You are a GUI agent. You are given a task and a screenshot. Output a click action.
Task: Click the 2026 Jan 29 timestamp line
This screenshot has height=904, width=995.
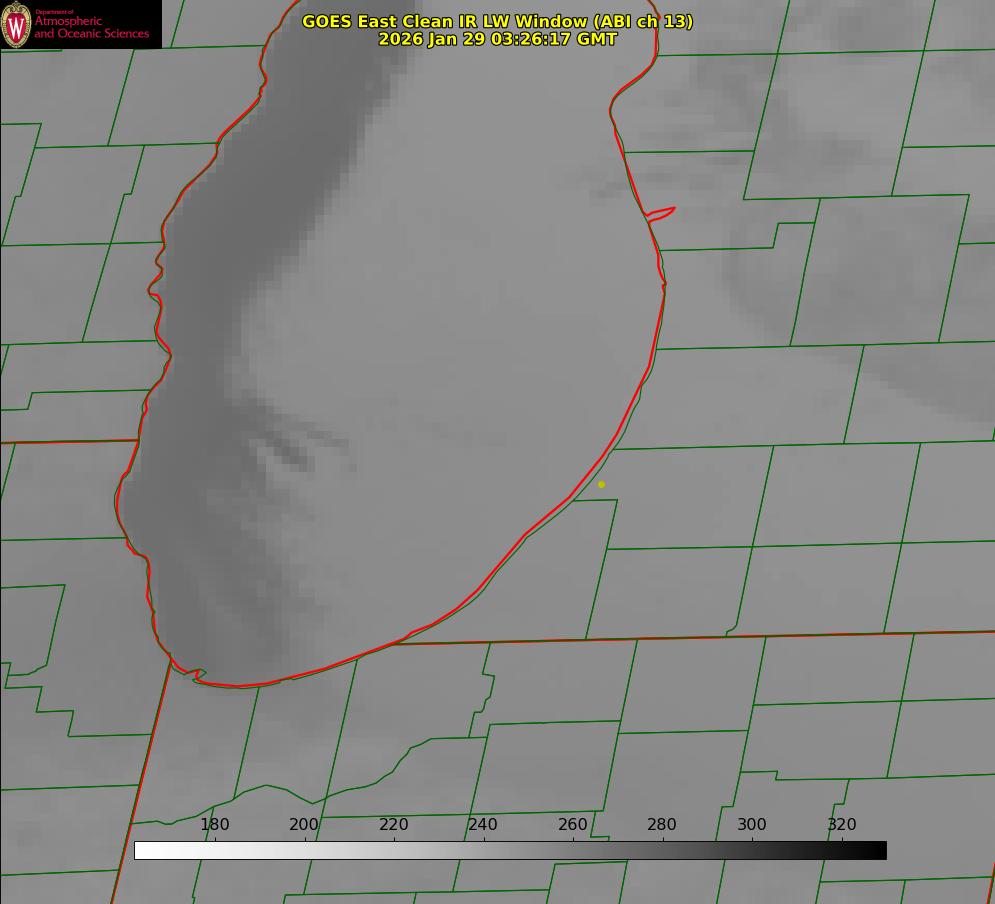click(497, 39)
